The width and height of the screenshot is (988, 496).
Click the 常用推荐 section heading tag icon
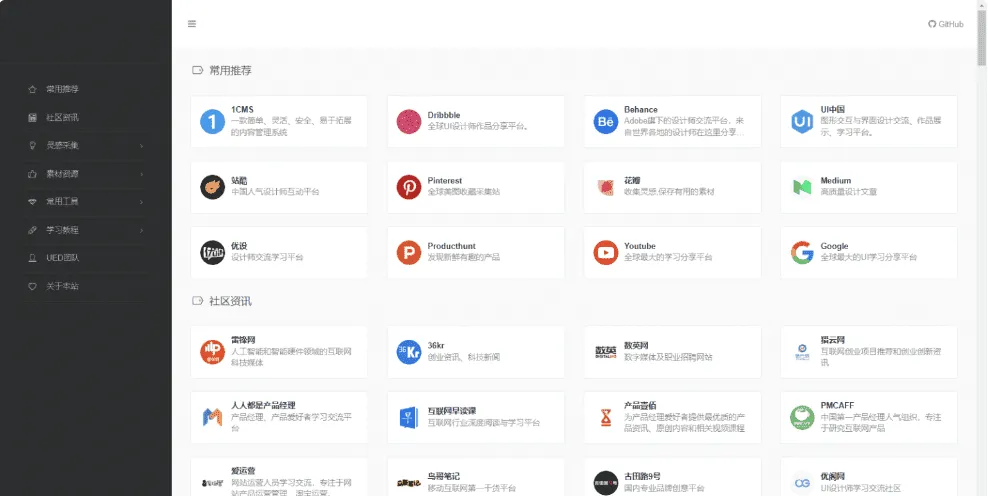tap(197, 71)
